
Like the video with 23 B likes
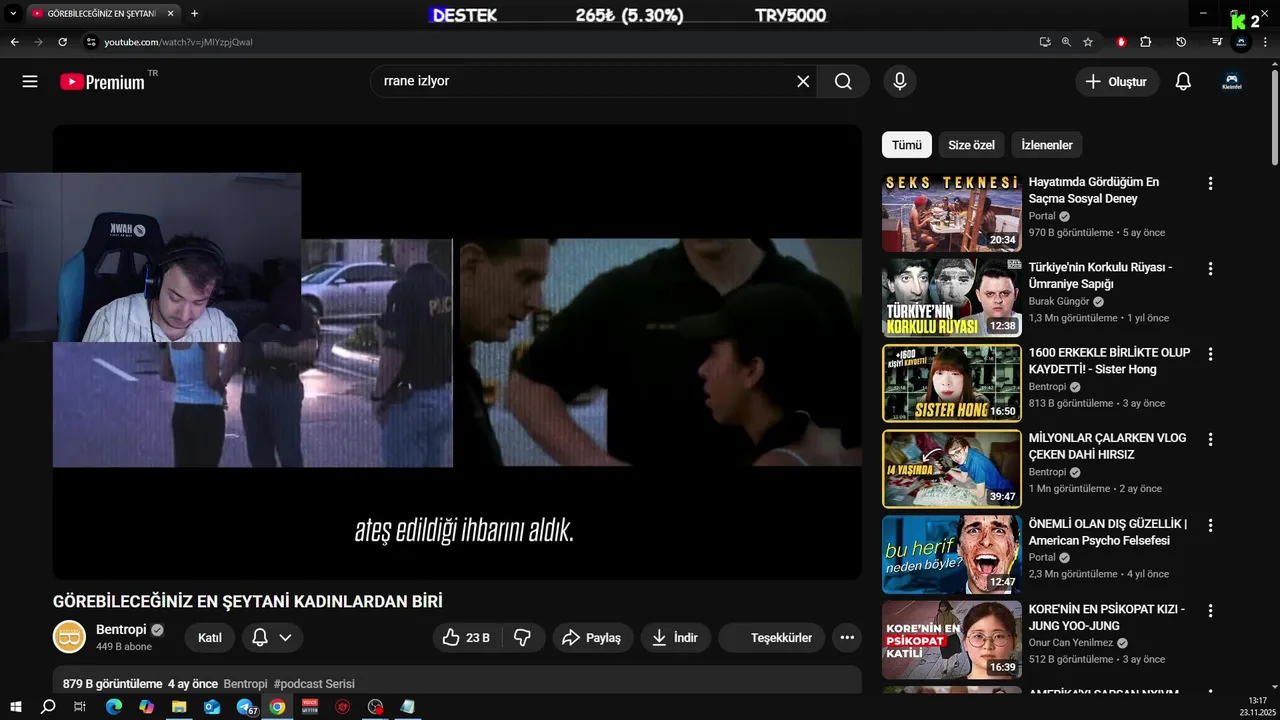pos(468,638)
